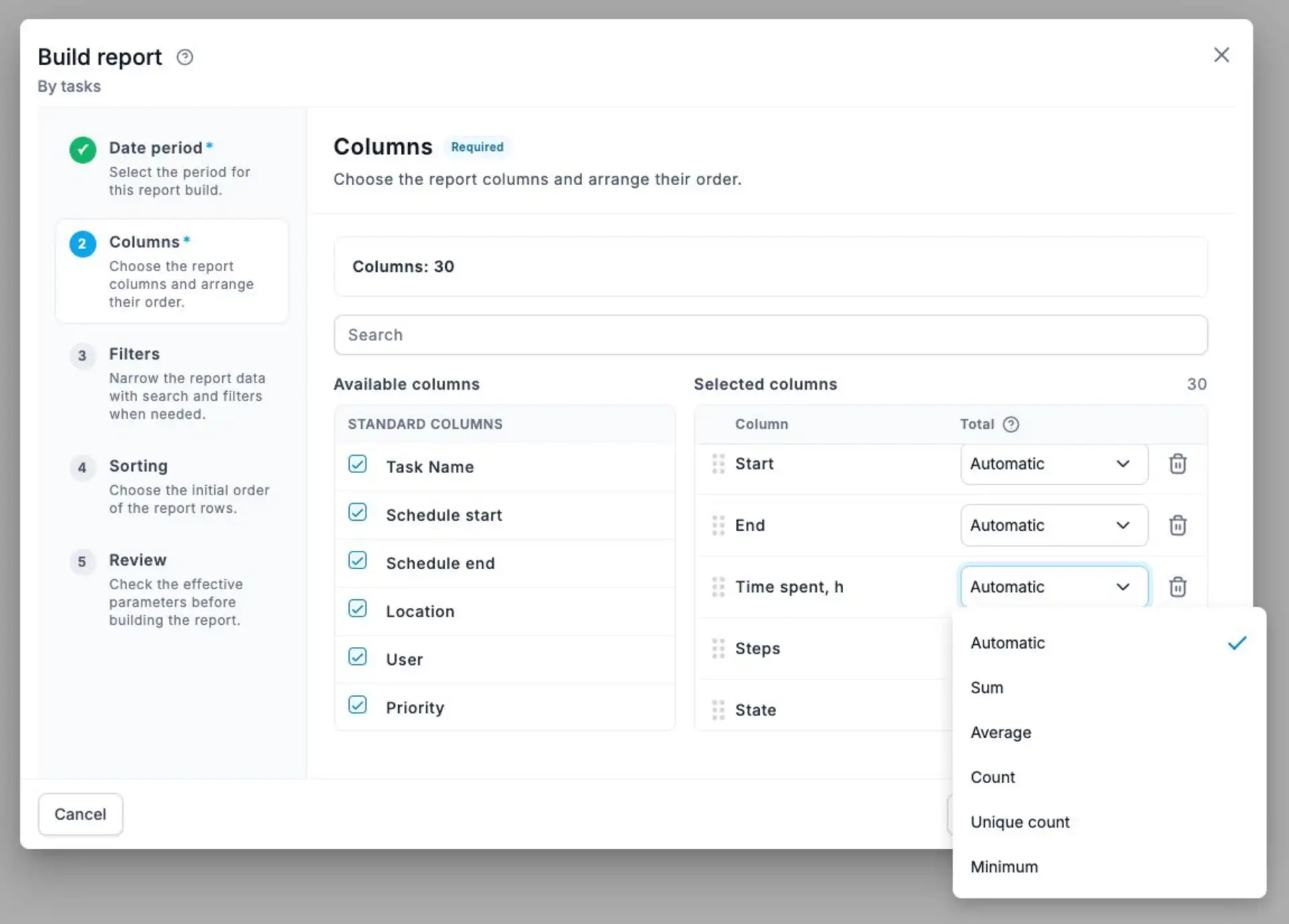1289x924 pixels.
Task: Click into the Search columns field
Action: tap(771, 335)
